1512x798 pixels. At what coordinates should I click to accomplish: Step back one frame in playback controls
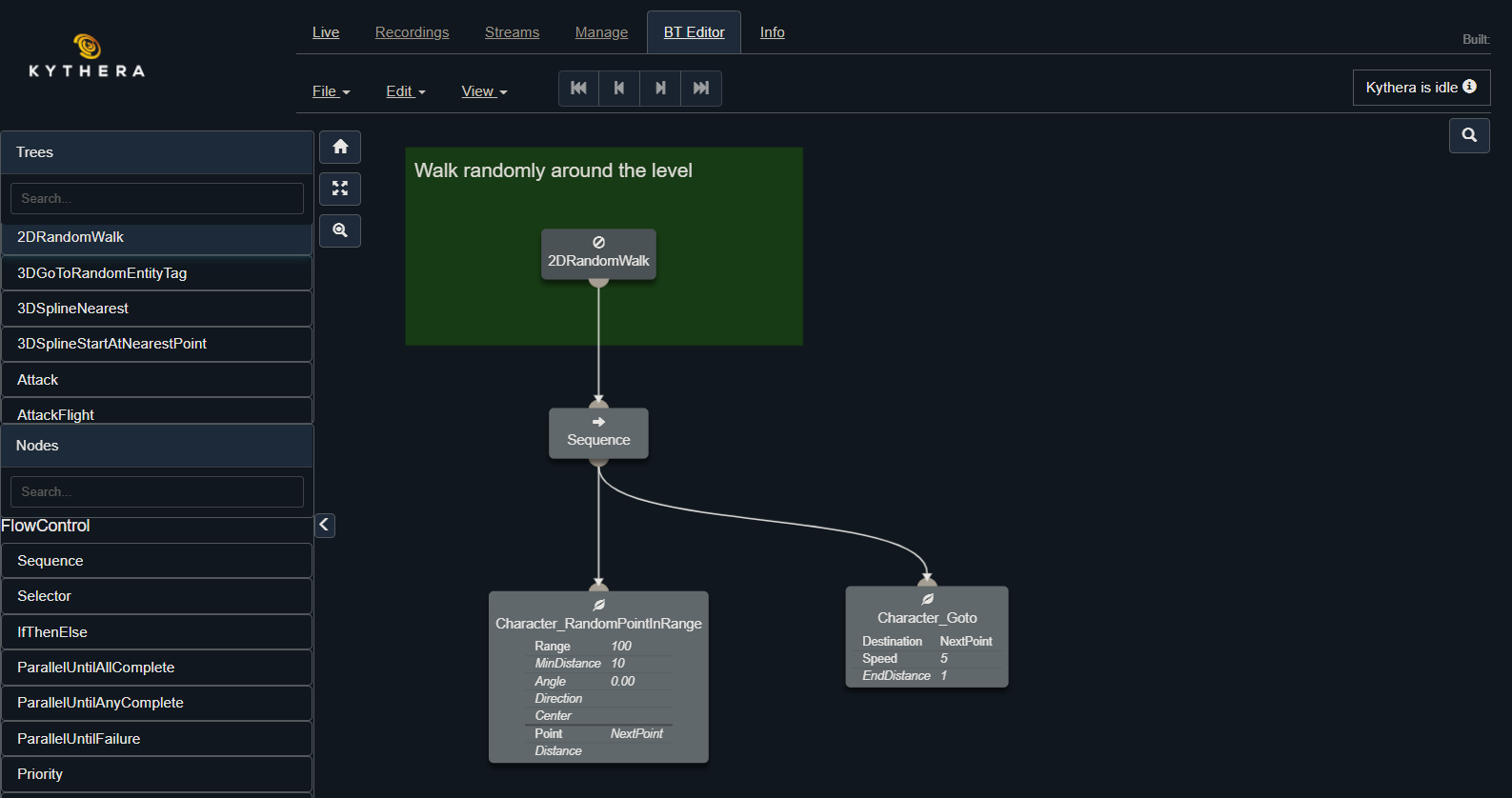619,89
